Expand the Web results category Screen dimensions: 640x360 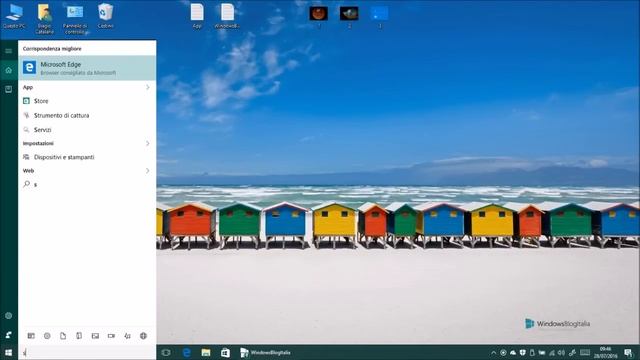pyautogui.click(x=147, y=171)
